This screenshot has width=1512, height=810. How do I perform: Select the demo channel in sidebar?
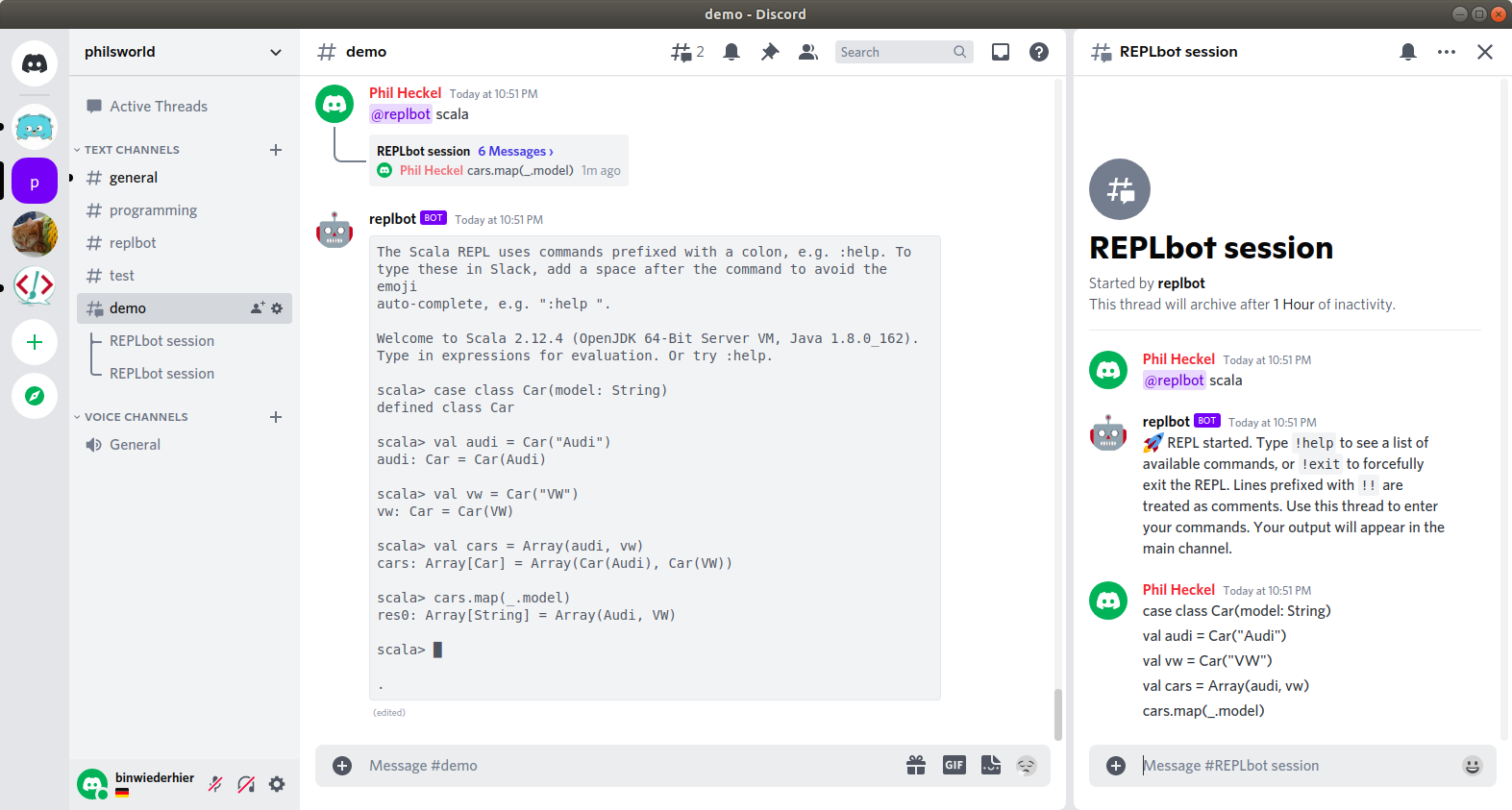click(x=185, y=308)
